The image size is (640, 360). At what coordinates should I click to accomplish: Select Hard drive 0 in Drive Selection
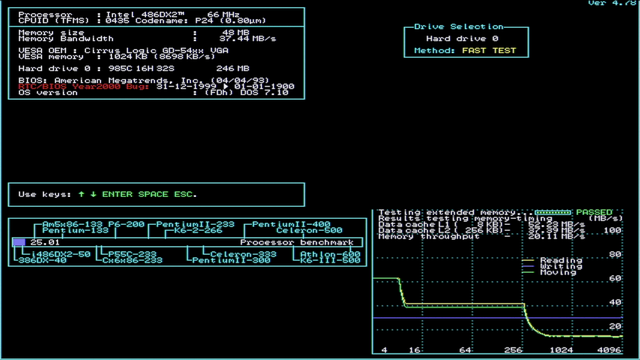coord(462,39)
